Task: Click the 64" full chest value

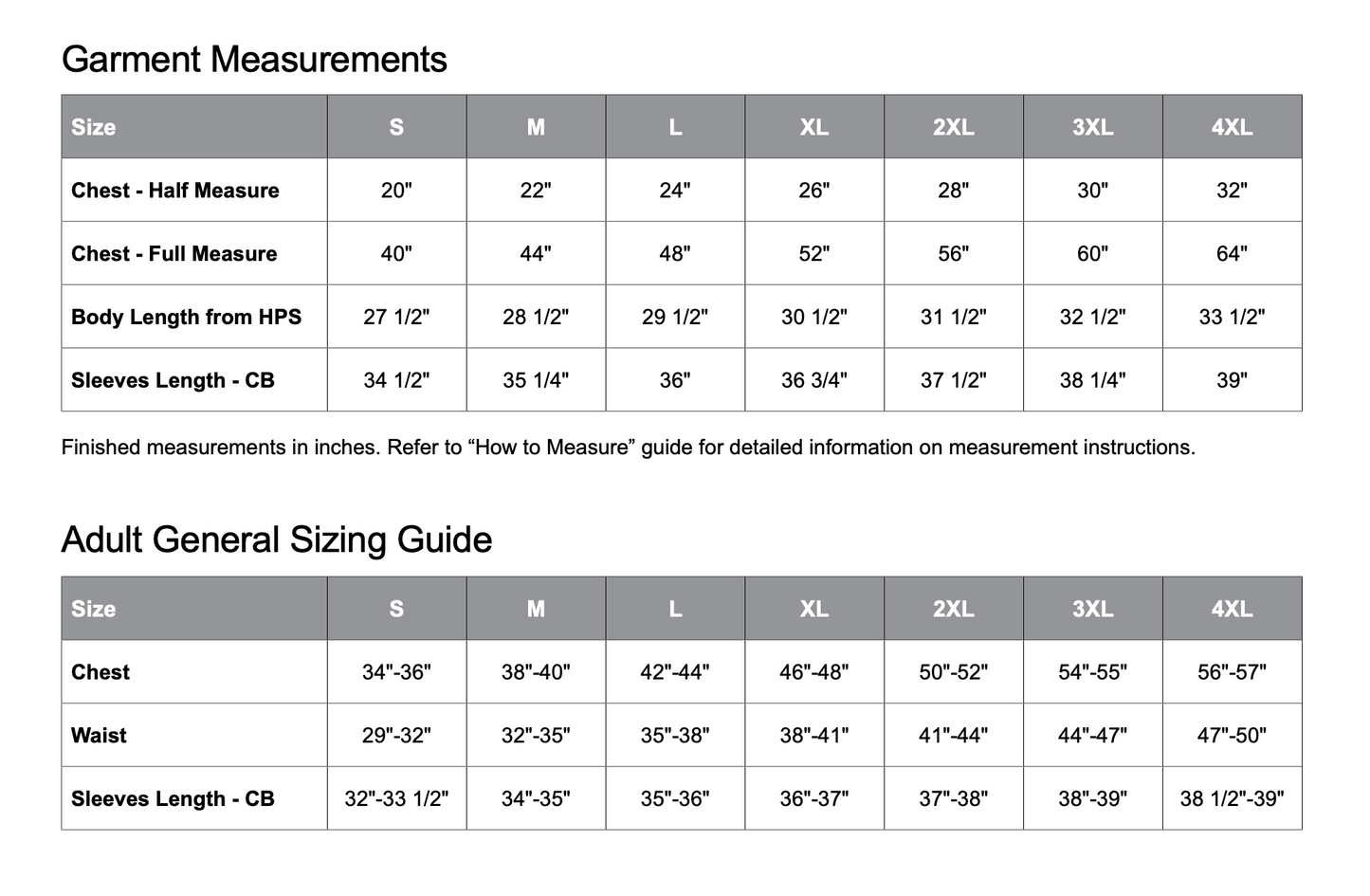Action: click(x=1233, y=253)
